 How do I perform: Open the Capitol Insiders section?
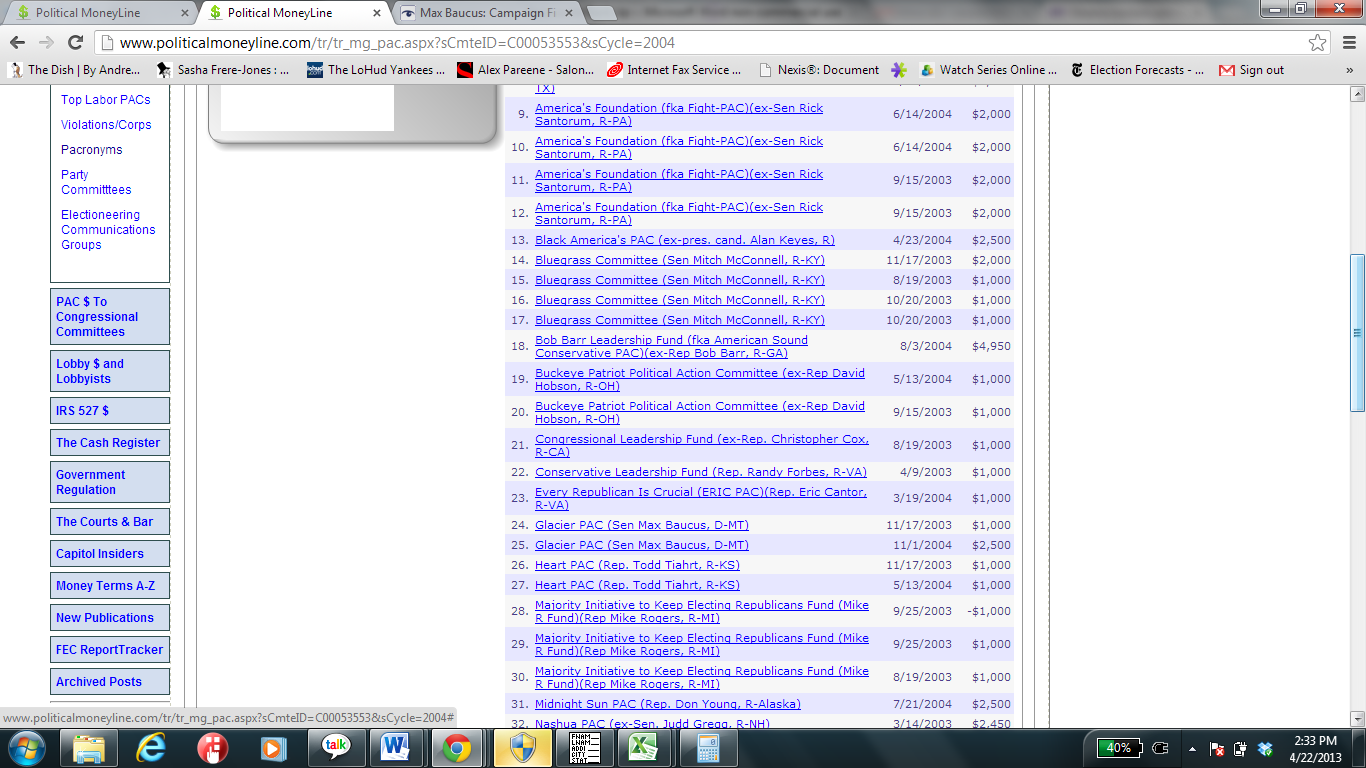point(110,554)
